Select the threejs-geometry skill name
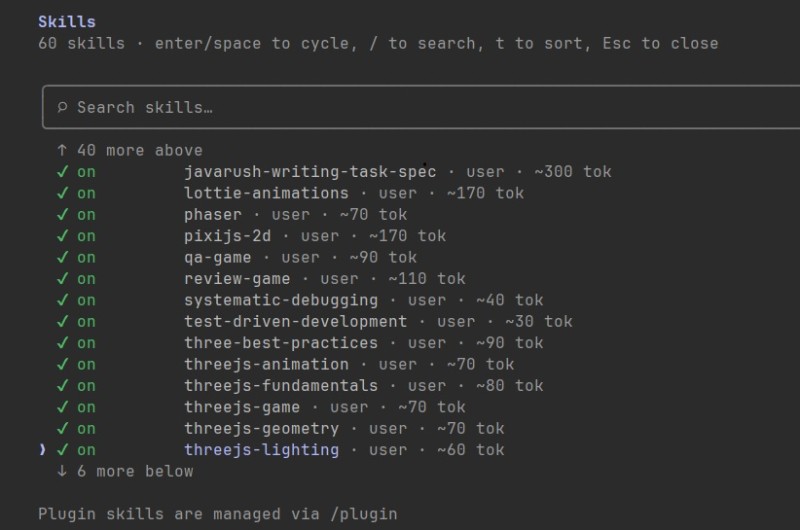The image size is (800, 530). [261, 429]
